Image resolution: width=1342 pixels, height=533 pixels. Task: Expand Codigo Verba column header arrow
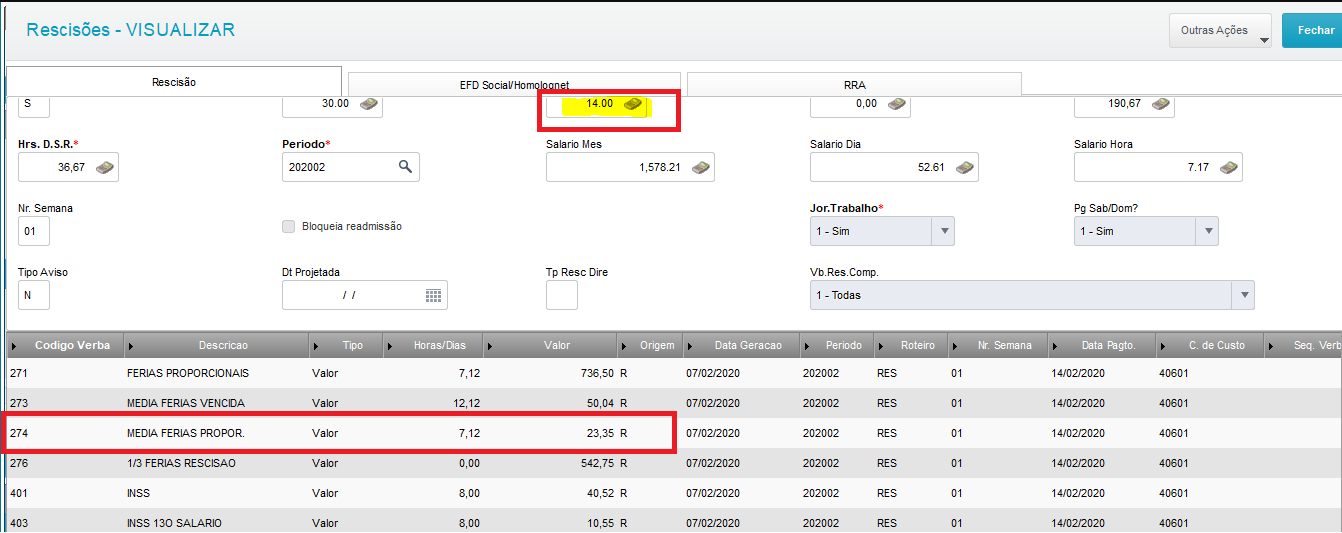pos(15,346)
